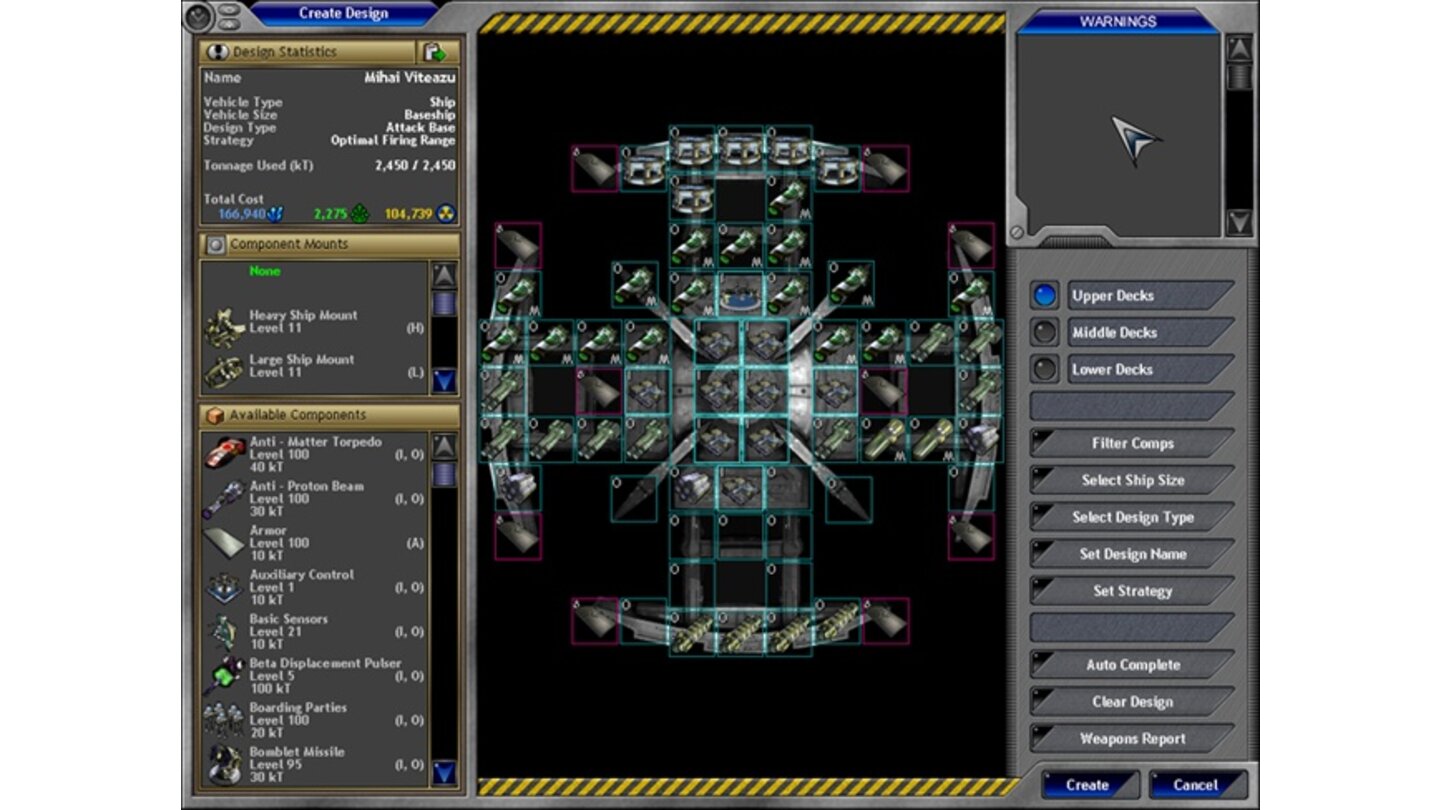
Task: Run Auto Complete on the design
Action: (x=1132, y=665)
